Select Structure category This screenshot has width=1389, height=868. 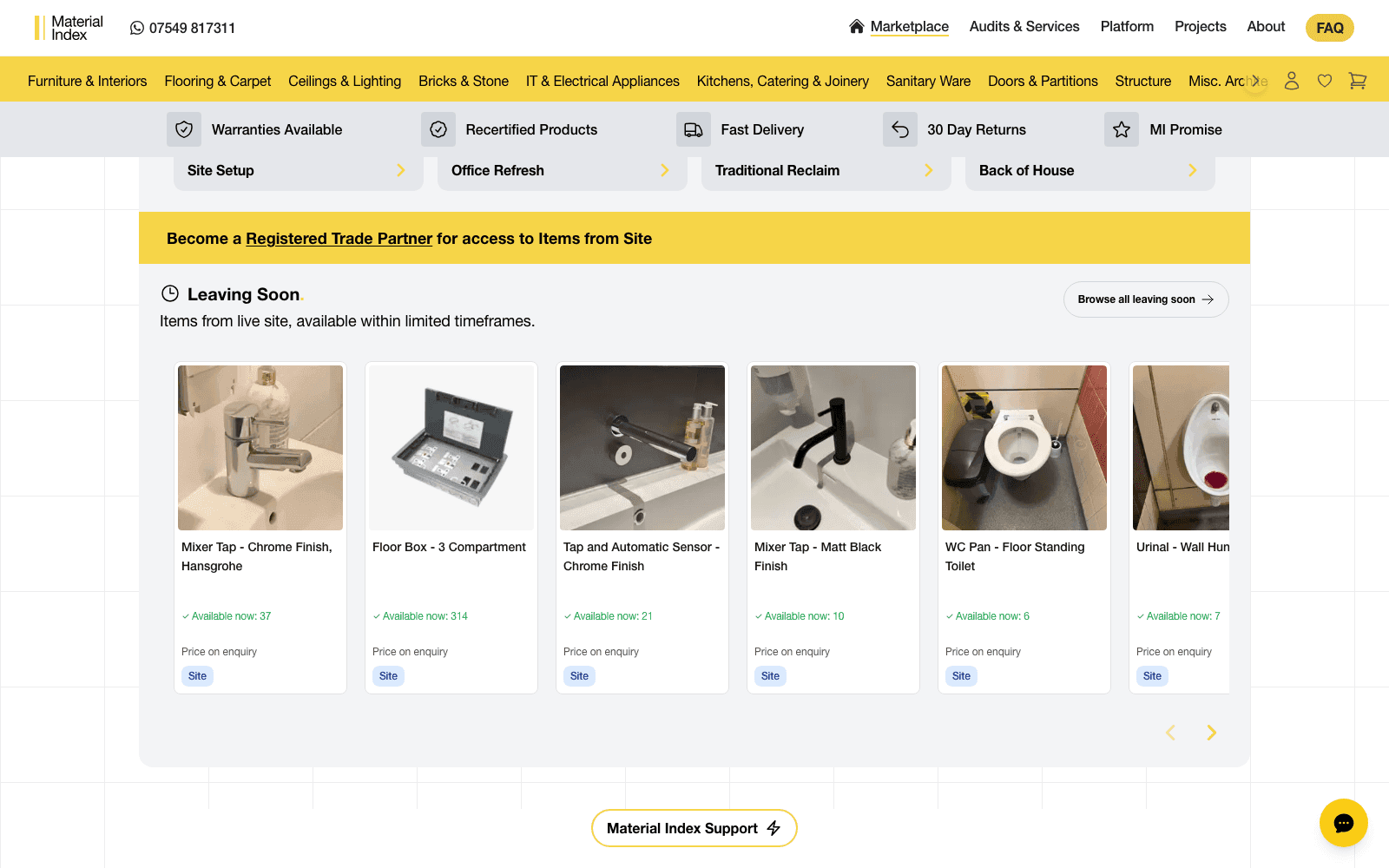point(1143,81)
